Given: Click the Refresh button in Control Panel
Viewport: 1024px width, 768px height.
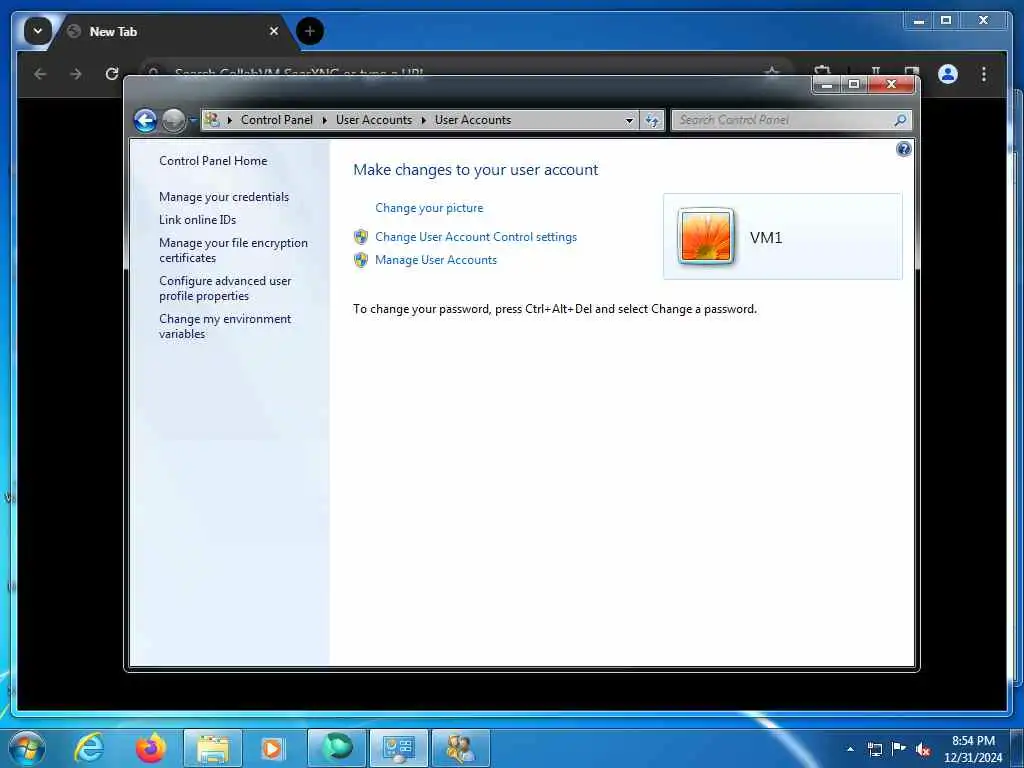Looking at the screenshot, I should coord(652,120).
